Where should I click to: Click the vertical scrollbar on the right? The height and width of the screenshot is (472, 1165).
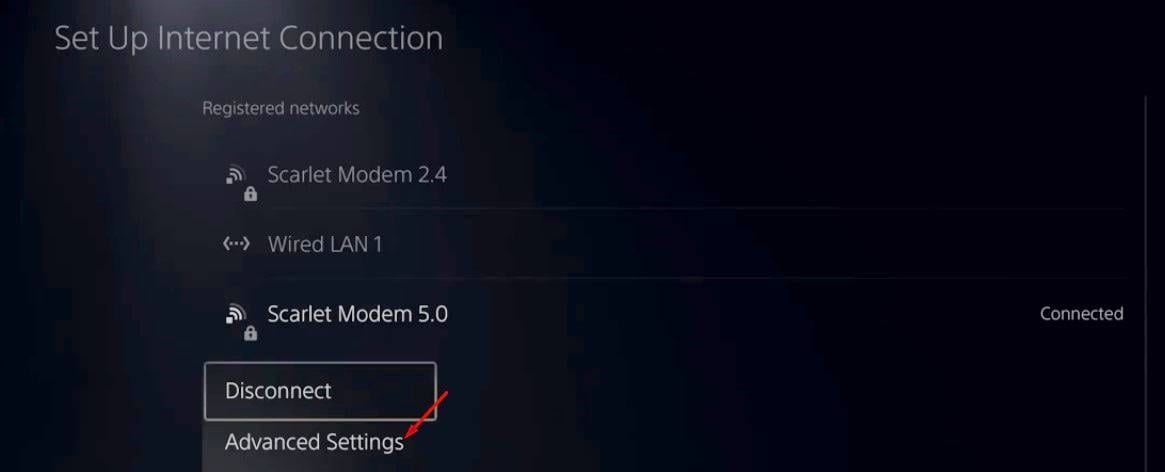(x=1147, y=282)
